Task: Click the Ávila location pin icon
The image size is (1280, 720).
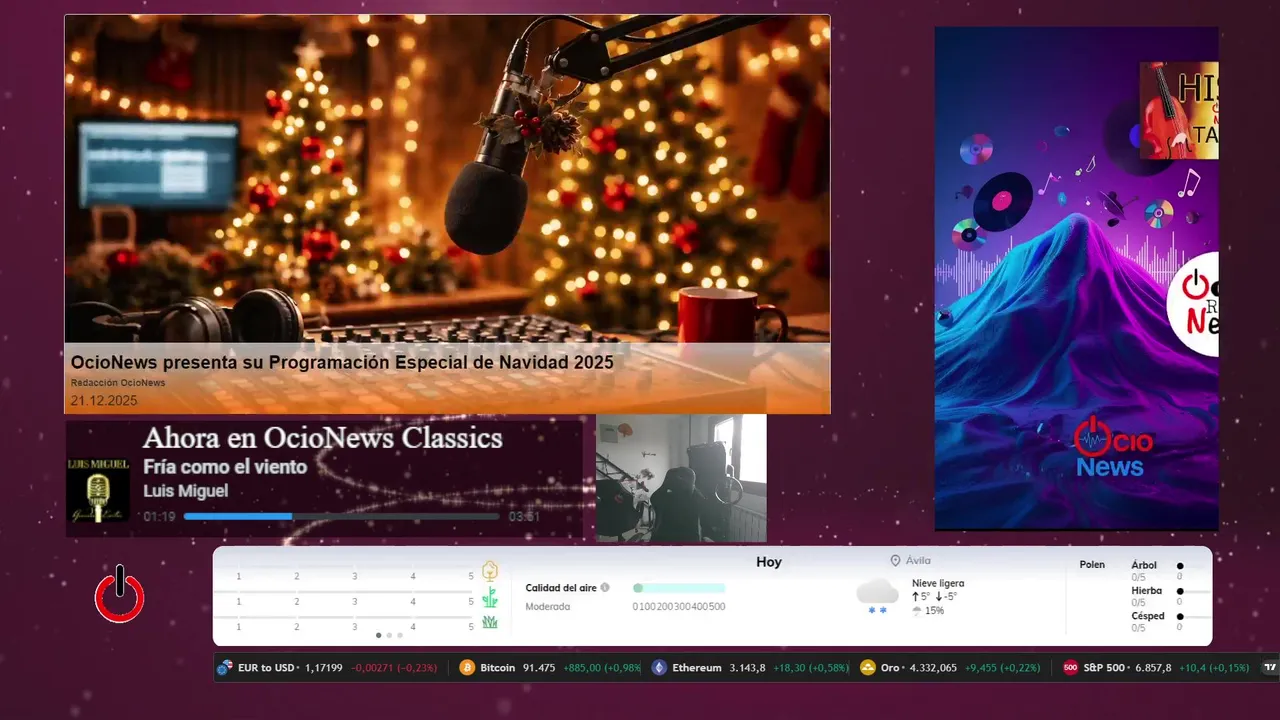Action: pos(895,561)
